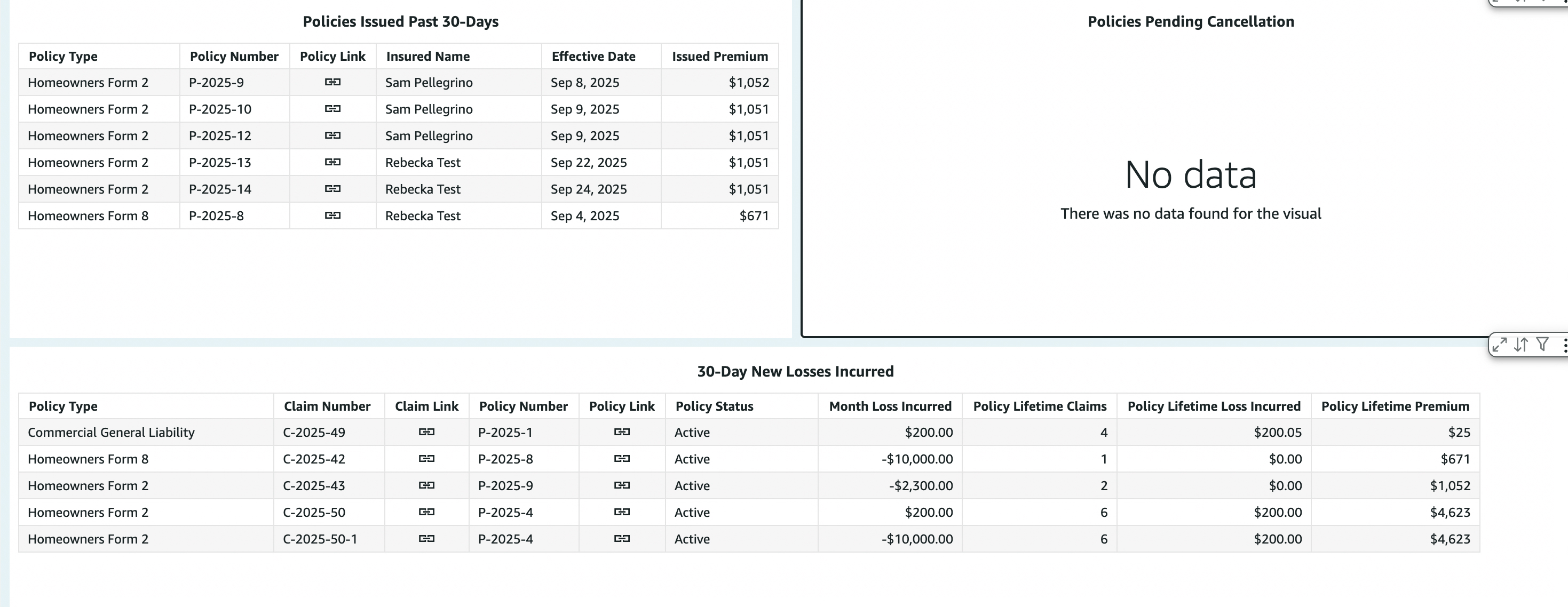Click the sort arrows icon on losses visual
Screen dimensions: 1568x607
[x=1521, y=345]
